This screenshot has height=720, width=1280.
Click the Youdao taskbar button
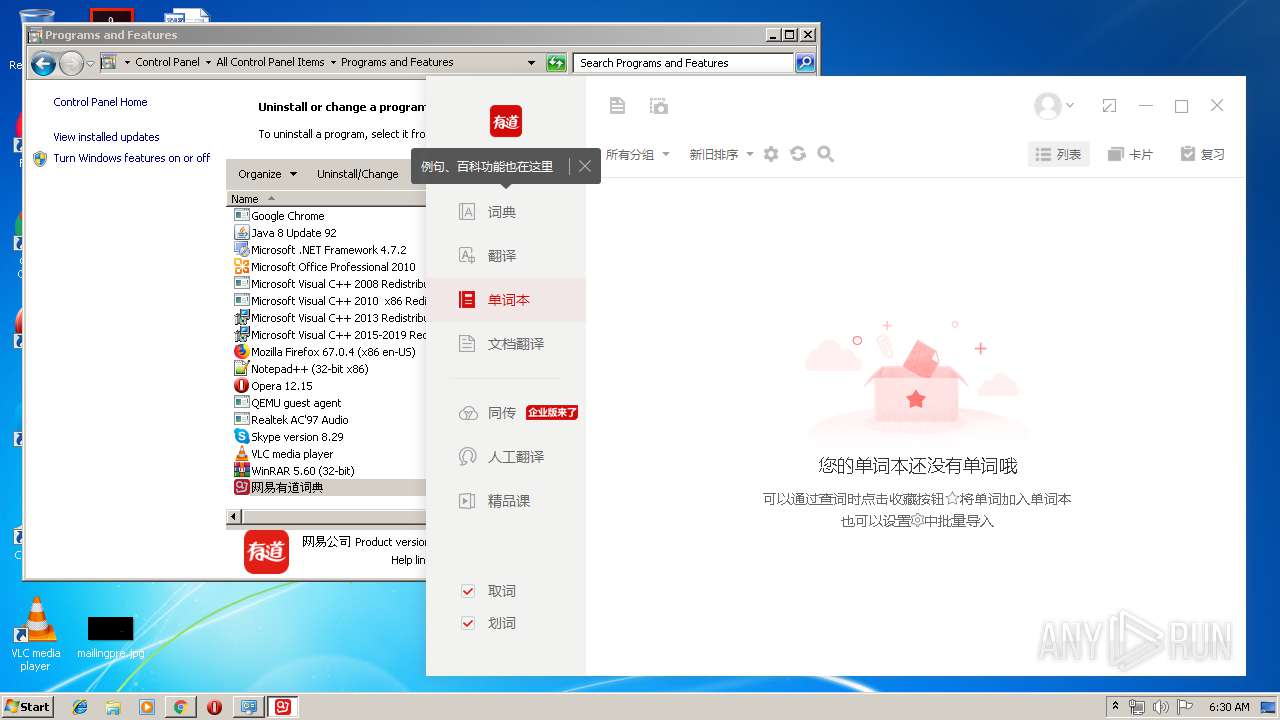tap(283, 707)
